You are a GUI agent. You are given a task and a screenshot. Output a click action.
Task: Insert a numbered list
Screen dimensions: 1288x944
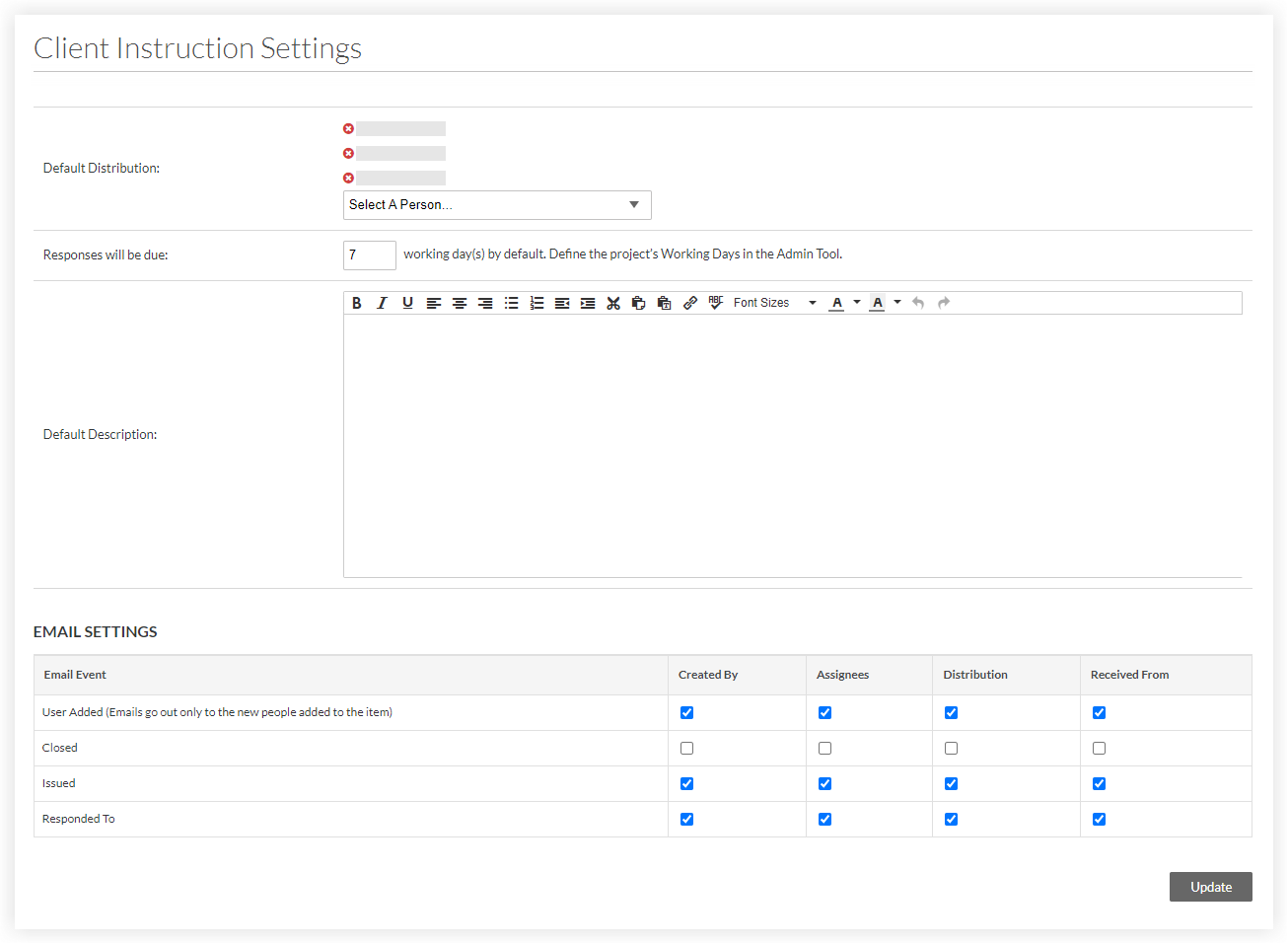537,303
